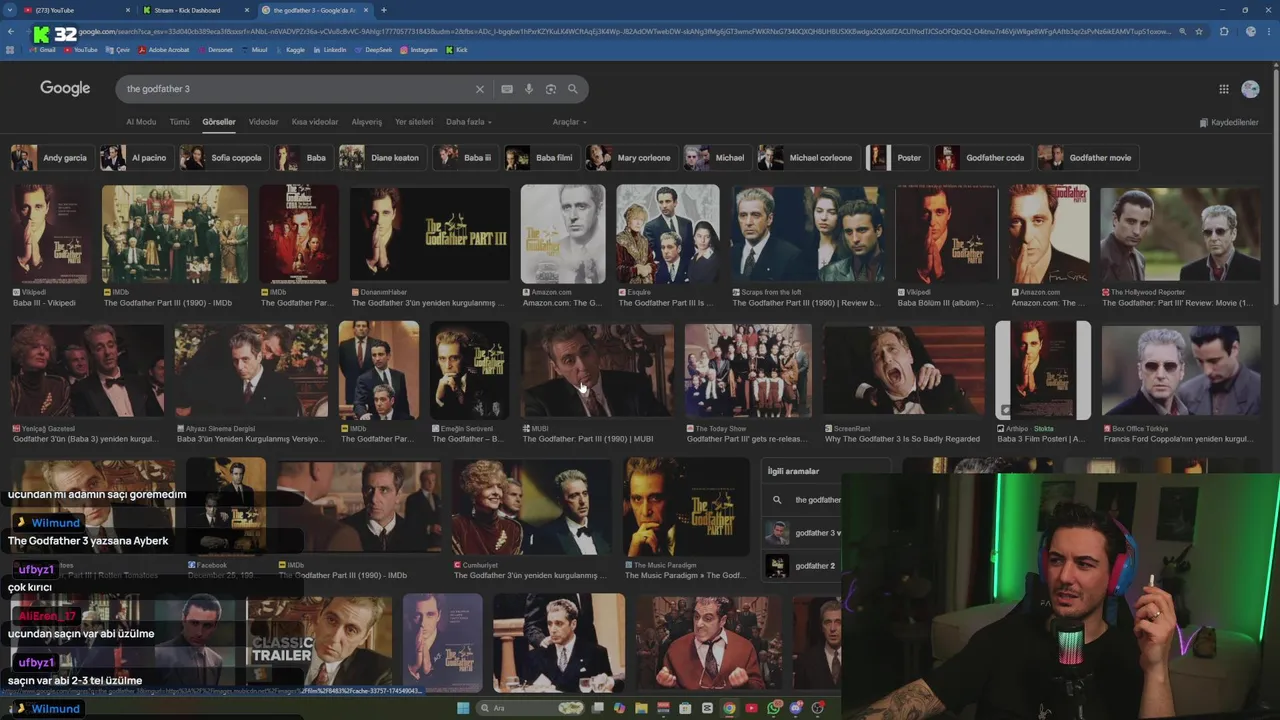The height and width of the screenshot is (720, 1280).
Task: Open the YouTube app on the taskbar
Action: pyautogui.click(x=752, y=708)
